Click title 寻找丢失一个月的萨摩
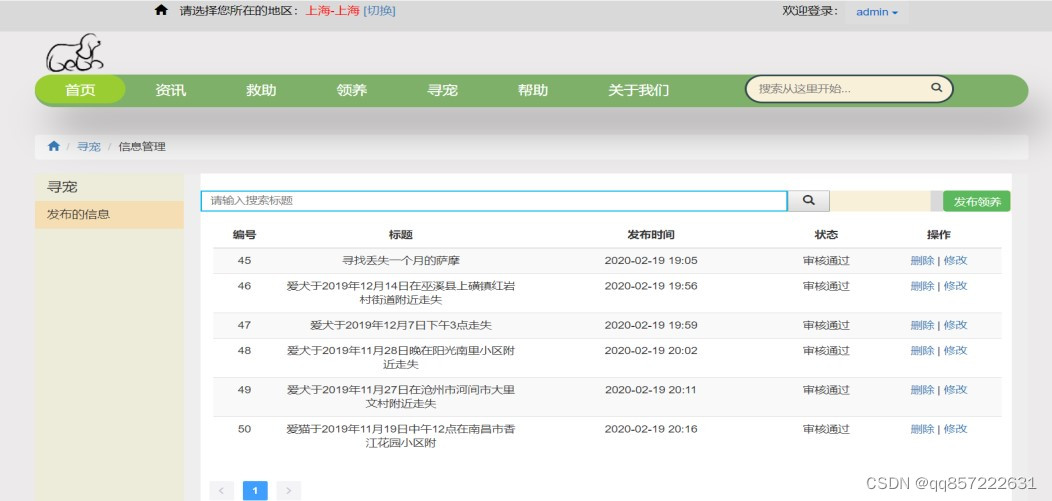 (401, 260)
